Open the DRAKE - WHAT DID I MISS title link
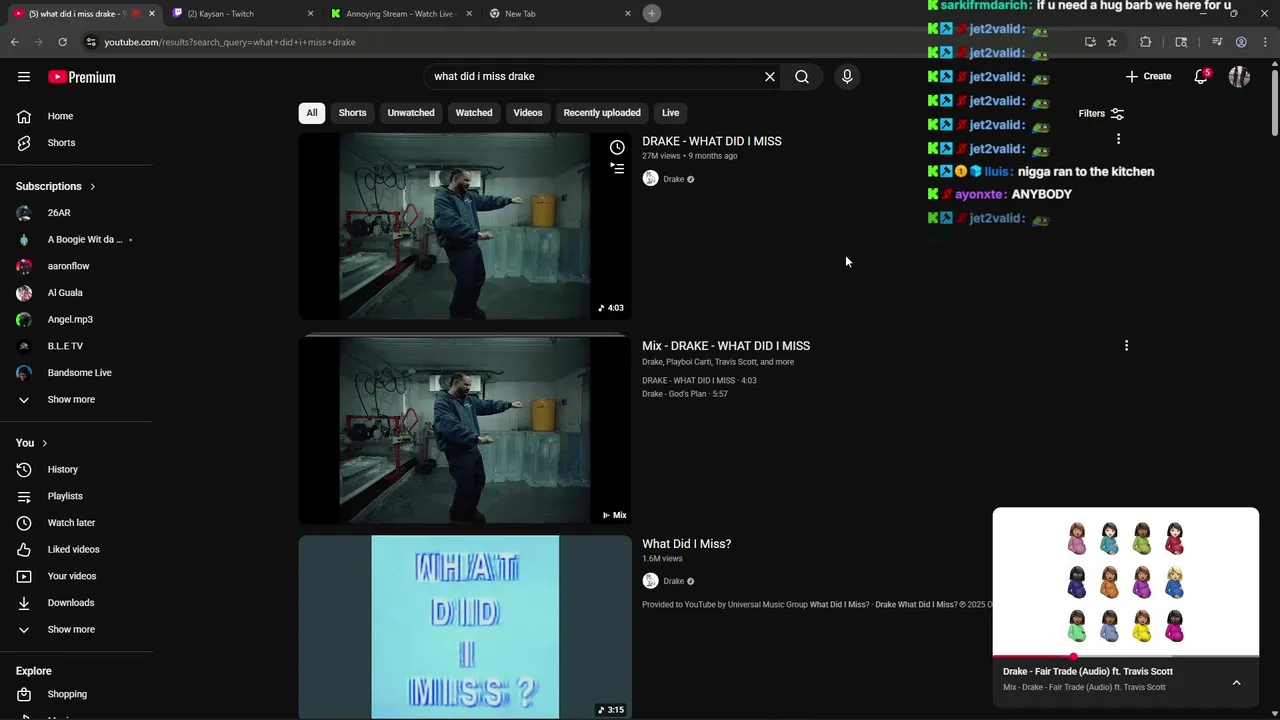Image resolution: width=1280 pixels, height=720 pixels. click(712, 142)
